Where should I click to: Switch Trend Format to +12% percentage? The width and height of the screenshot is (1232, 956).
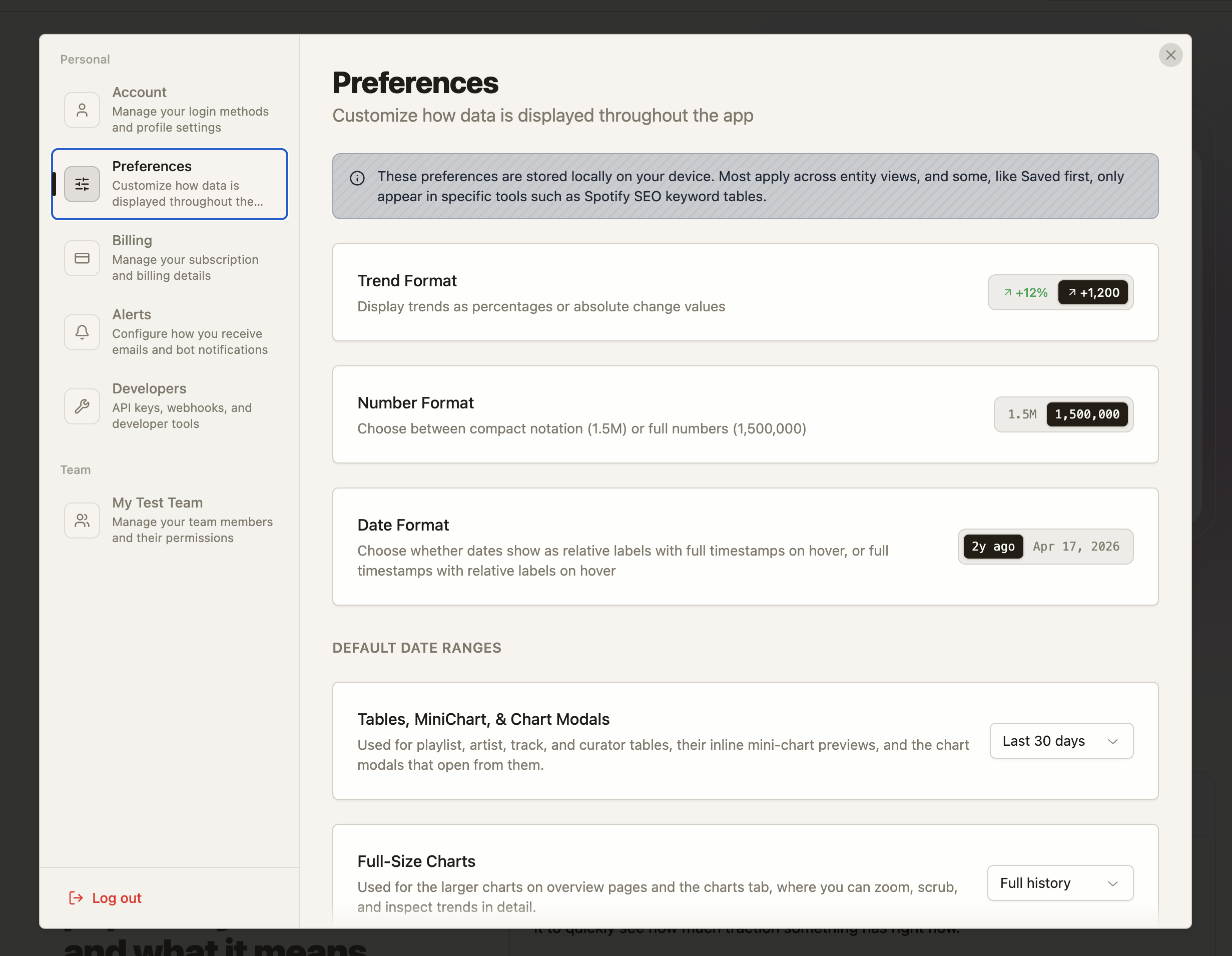point(1025,292)
